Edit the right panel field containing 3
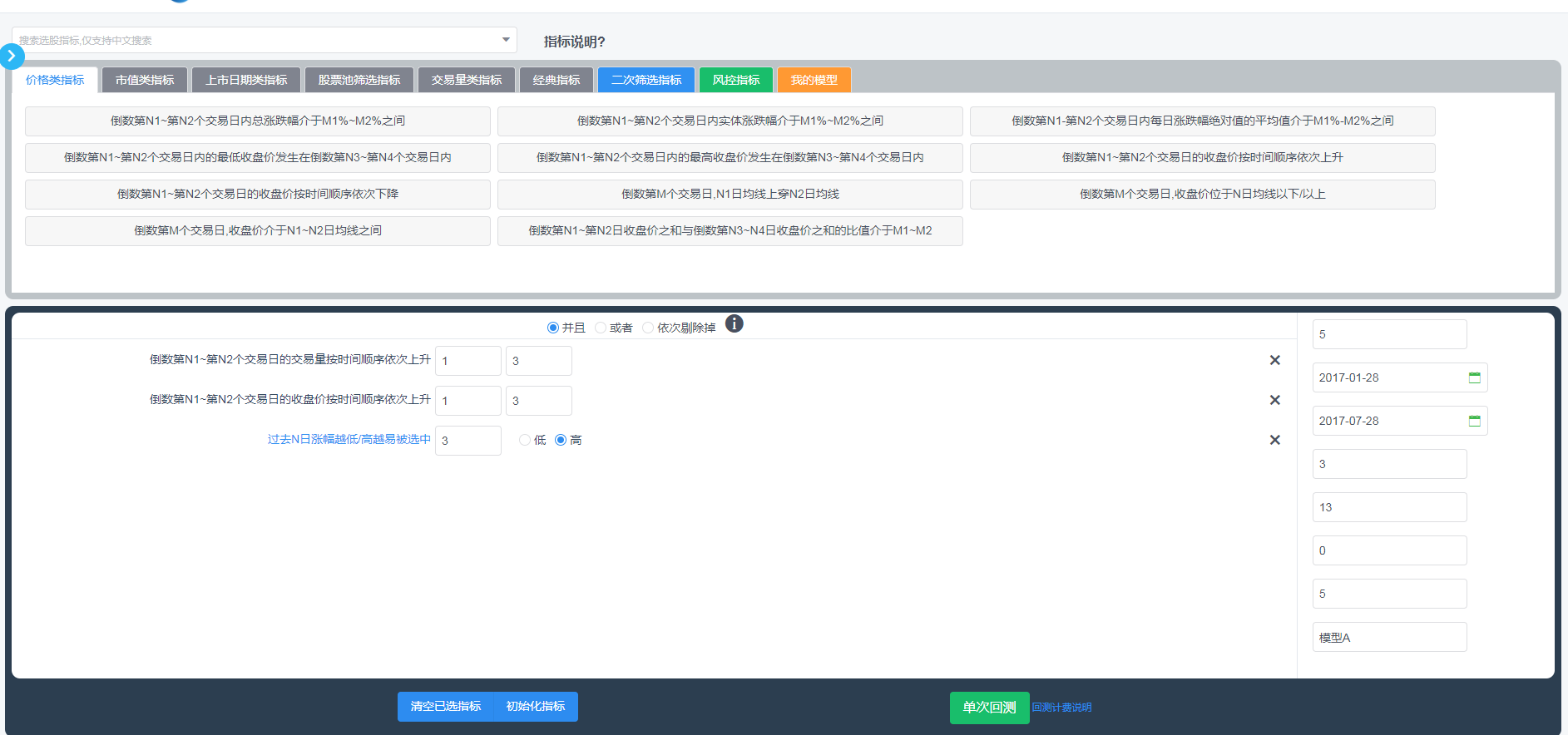Screen dimensions: 1568x735 tap(1390, 464)
